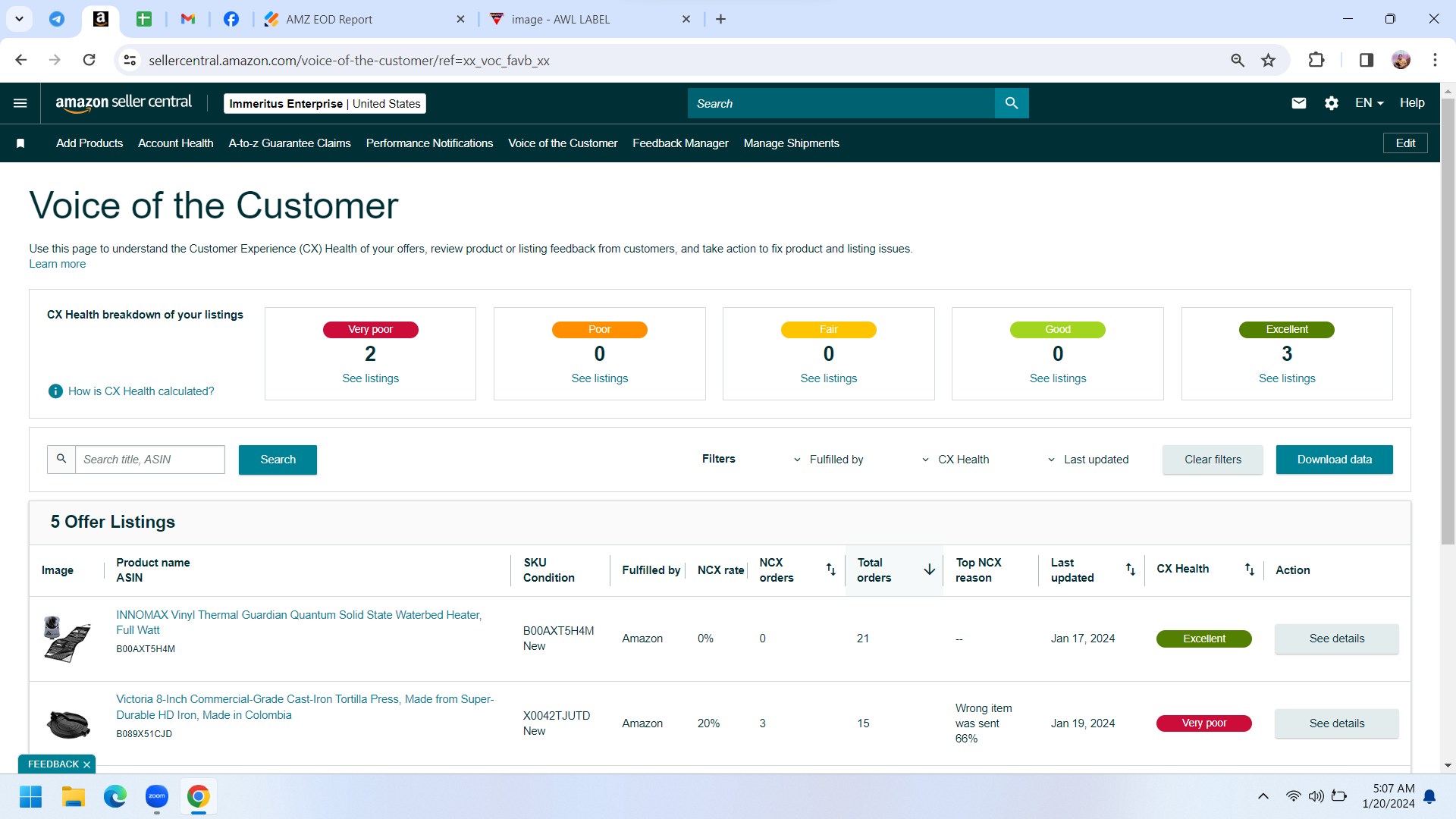Open the Telegram pinned tab
The image size is (1456, 819).
point(57,19)
